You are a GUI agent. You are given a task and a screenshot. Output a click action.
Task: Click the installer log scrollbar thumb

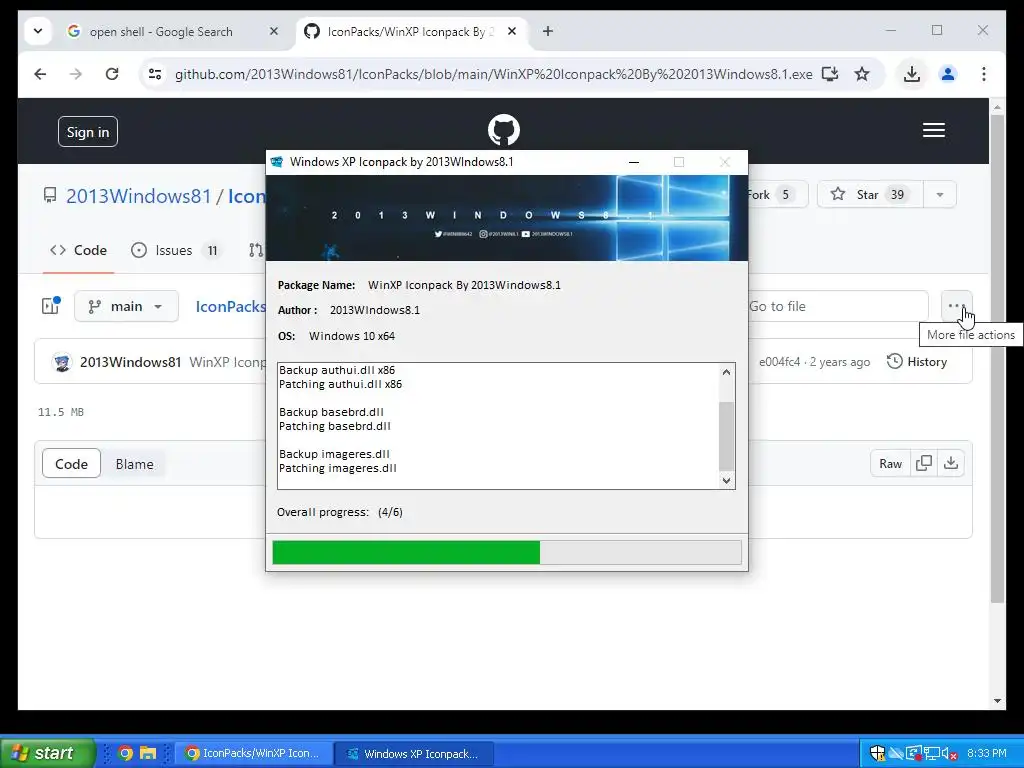pos(726,436)
